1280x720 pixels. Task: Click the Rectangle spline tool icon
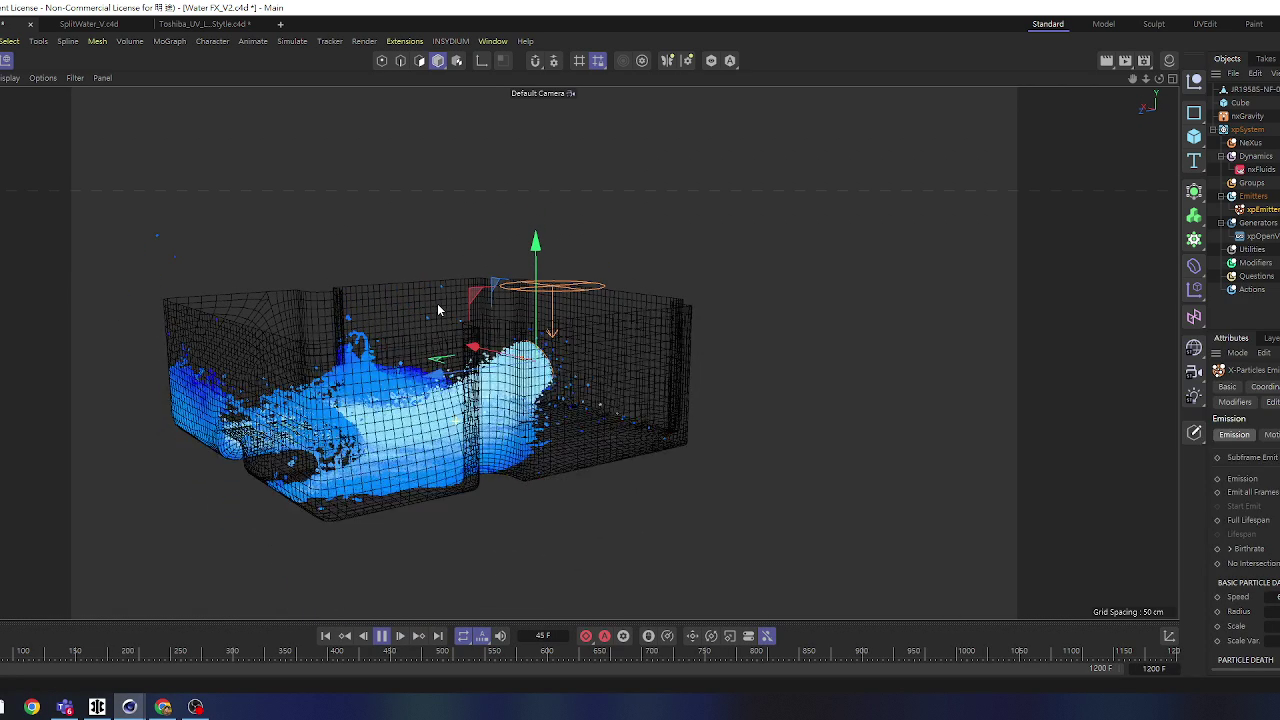tap(1194, 113)
